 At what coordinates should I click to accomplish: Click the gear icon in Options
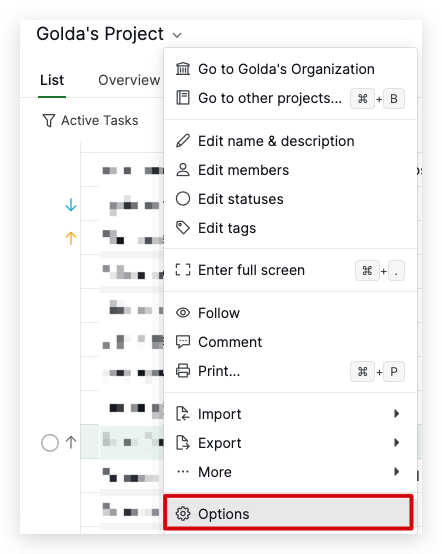(183, 514)
